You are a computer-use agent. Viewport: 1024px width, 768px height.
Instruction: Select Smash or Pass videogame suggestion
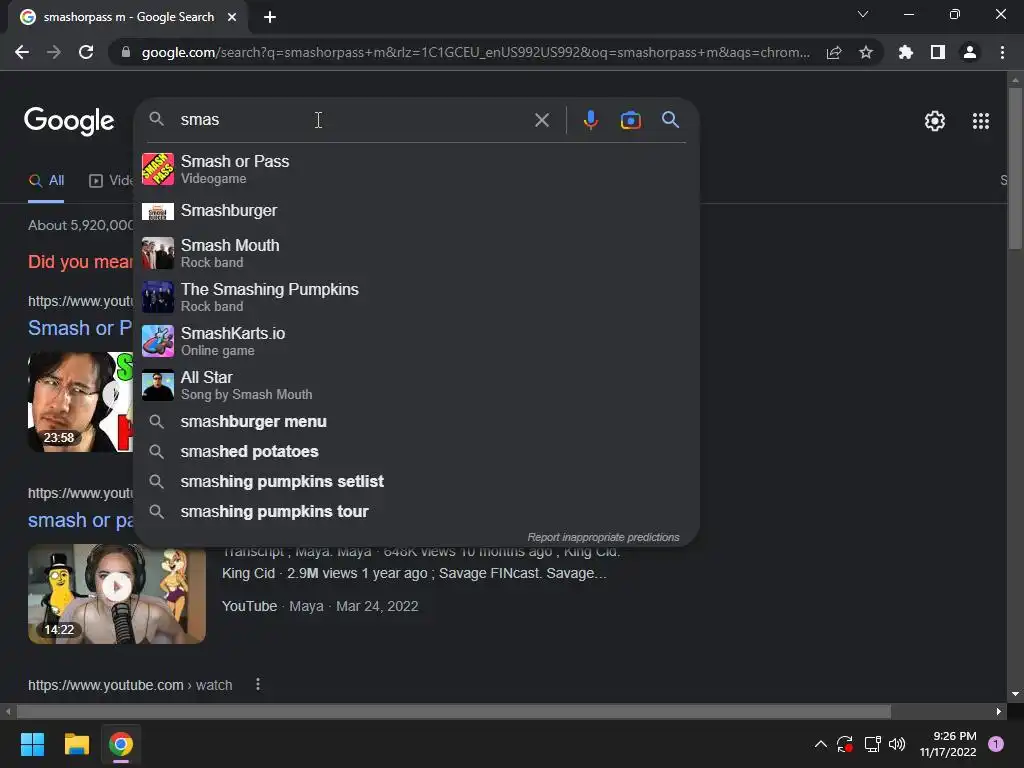click(x=417, y=169)
